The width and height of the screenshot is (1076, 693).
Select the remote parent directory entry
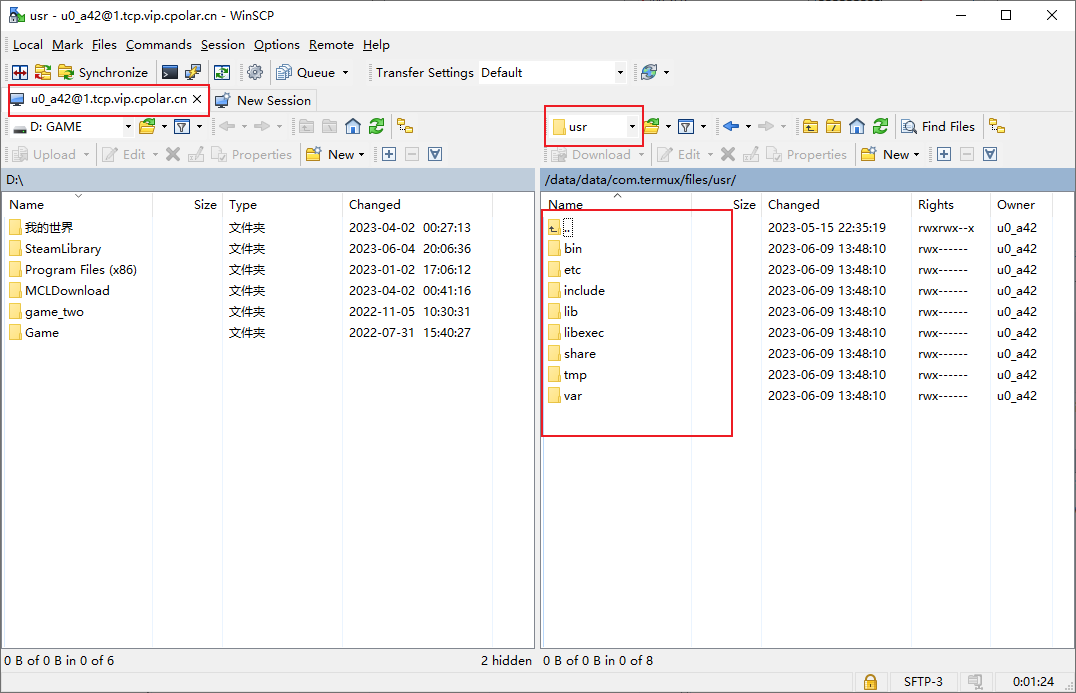click(x=561, y=227)
